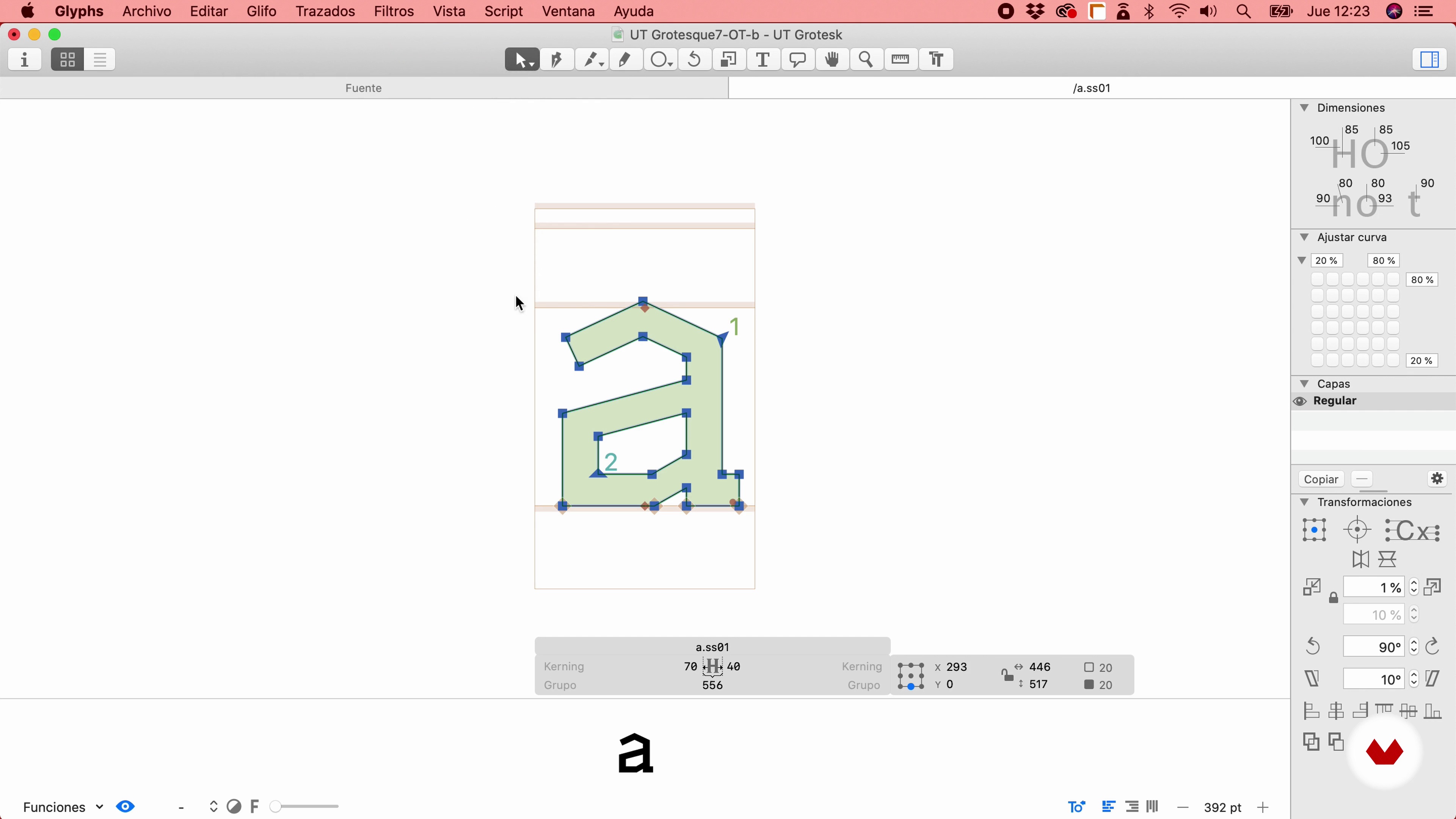Click the metrics origin Cx icon
This screenshot has width=1456, height=819.
pyautogui.click(x=1412, y=531)
